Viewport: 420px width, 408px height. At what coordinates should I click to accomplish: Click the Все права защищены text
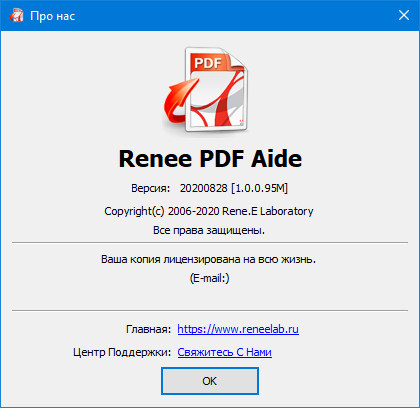pyautogui.click(x=209, y=230)
